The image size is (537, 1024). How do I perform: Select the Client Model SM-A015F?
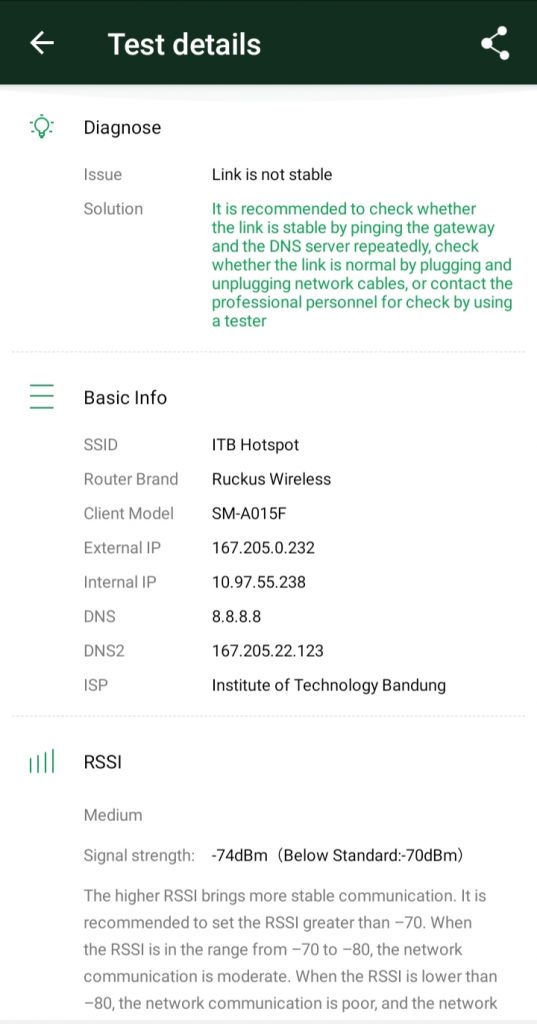click(x=249, y=513)
